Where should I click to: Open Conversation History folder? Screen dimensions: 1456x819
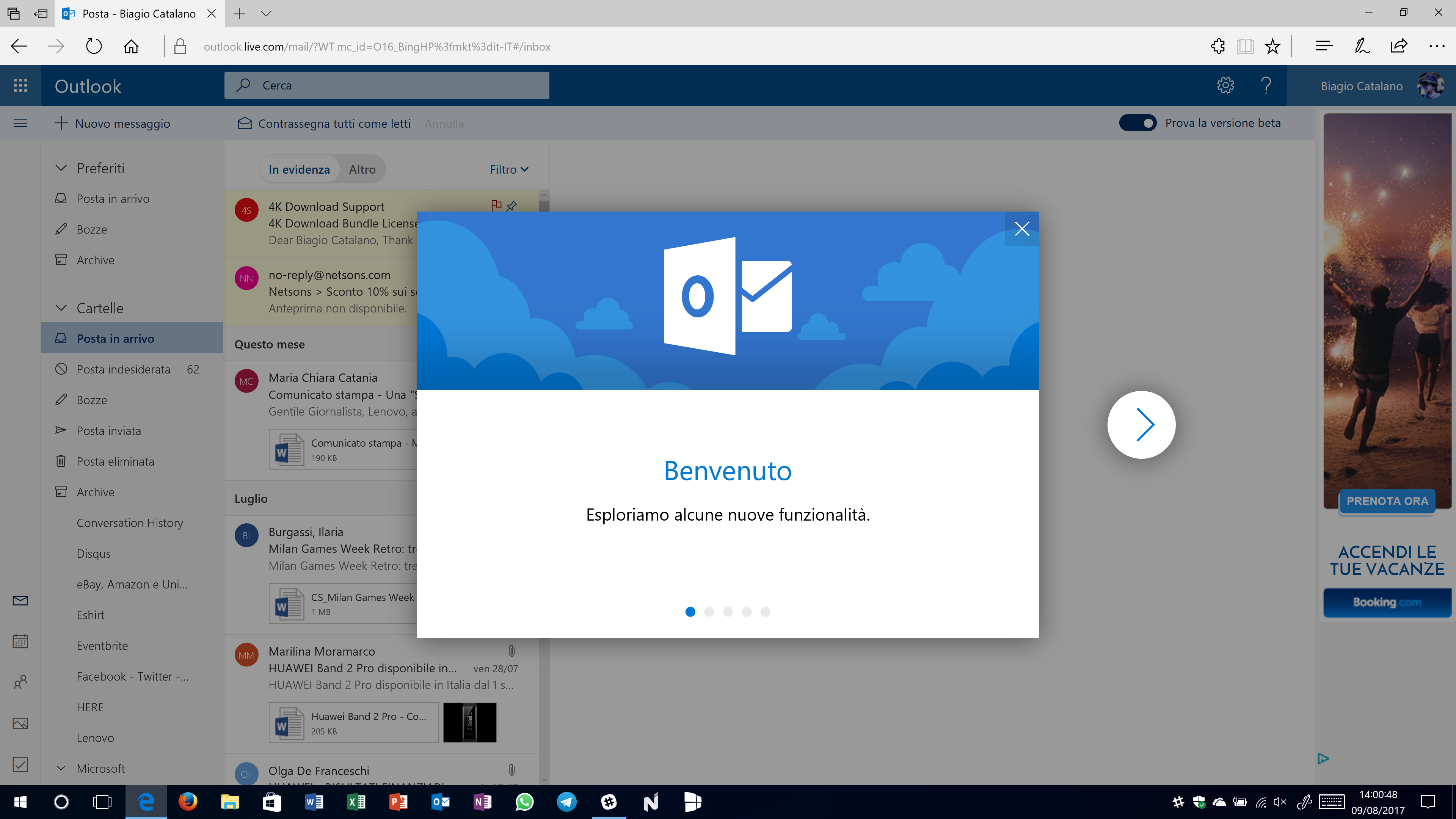point(132,523)
